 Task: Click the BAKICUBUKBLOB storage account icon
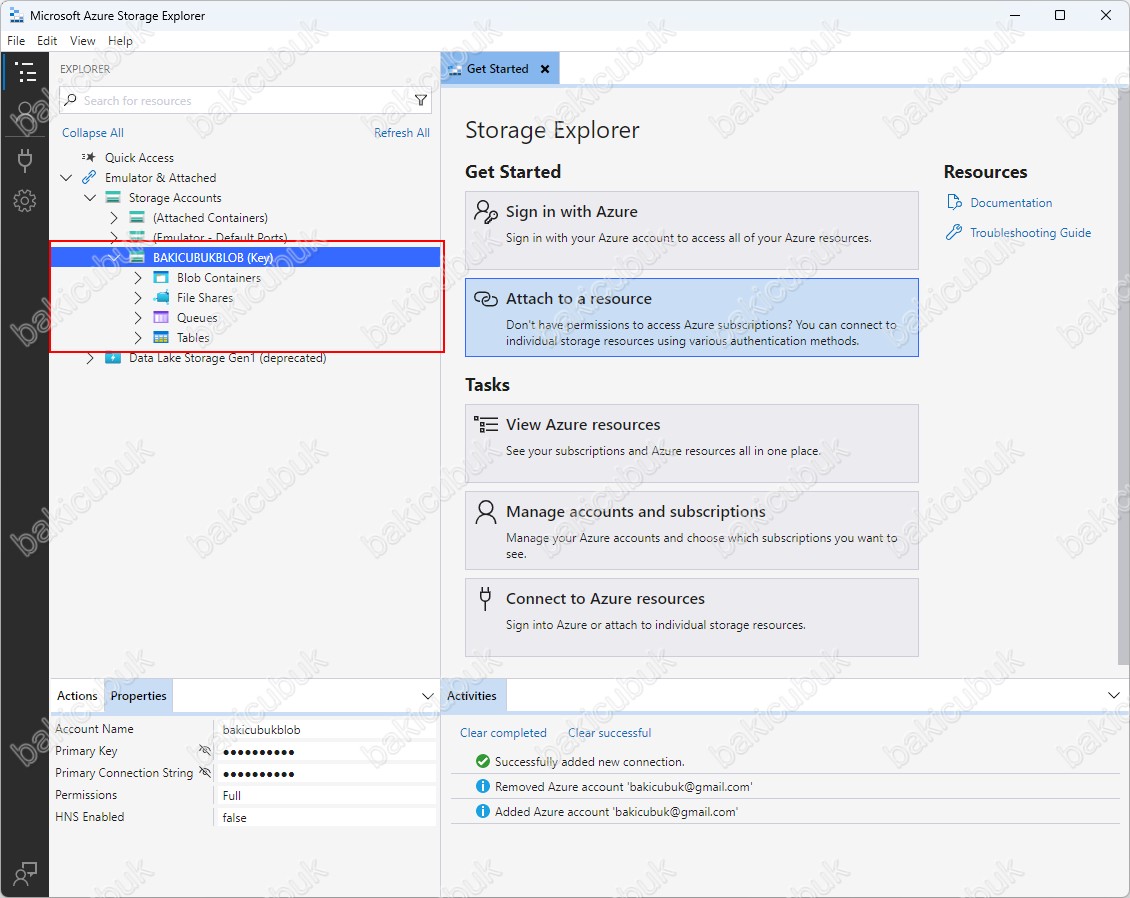pos(137,257)
